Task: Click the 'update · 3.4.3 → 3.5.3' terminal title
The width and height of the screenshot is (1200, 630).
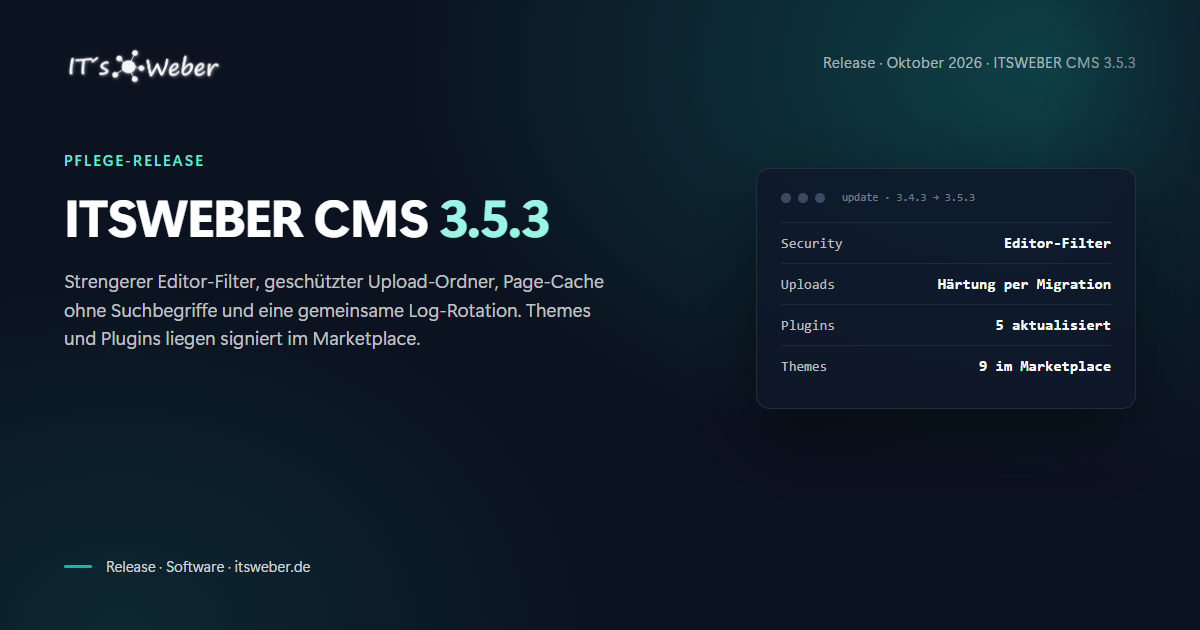Action: [908, 198]
